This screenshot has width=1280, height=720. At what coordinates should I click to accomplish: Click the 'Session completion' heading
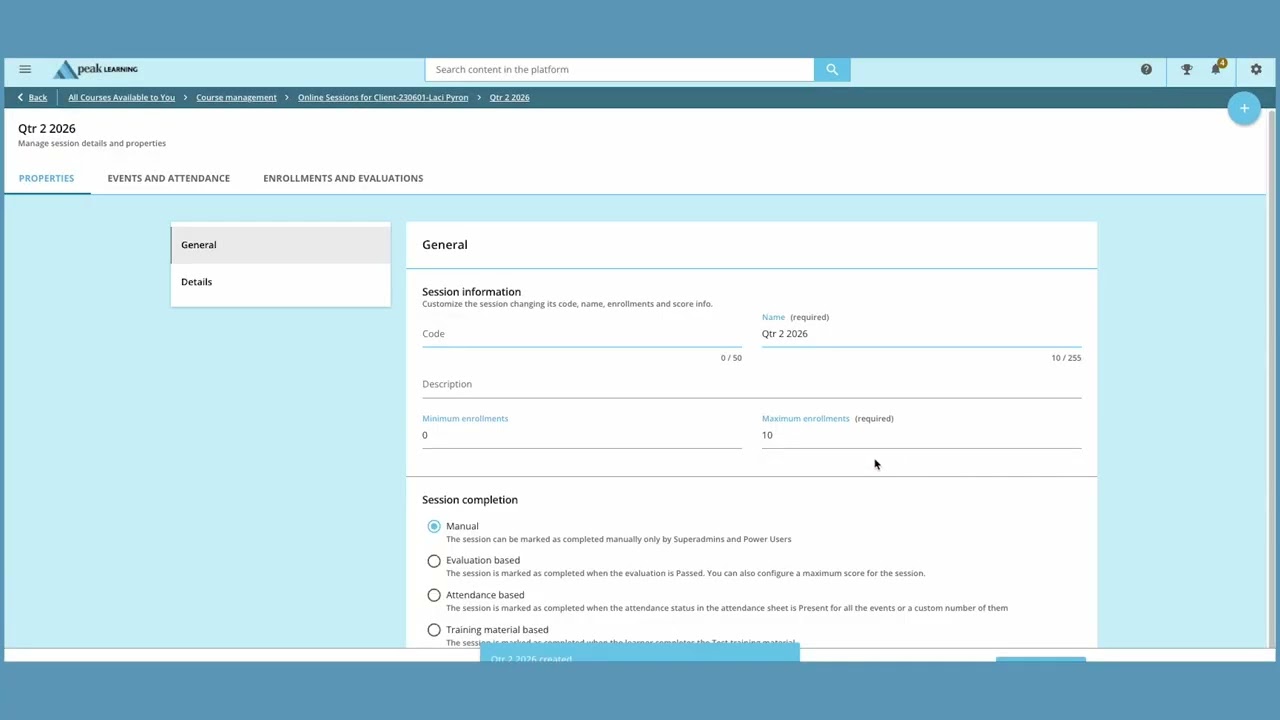click(470, 500)
